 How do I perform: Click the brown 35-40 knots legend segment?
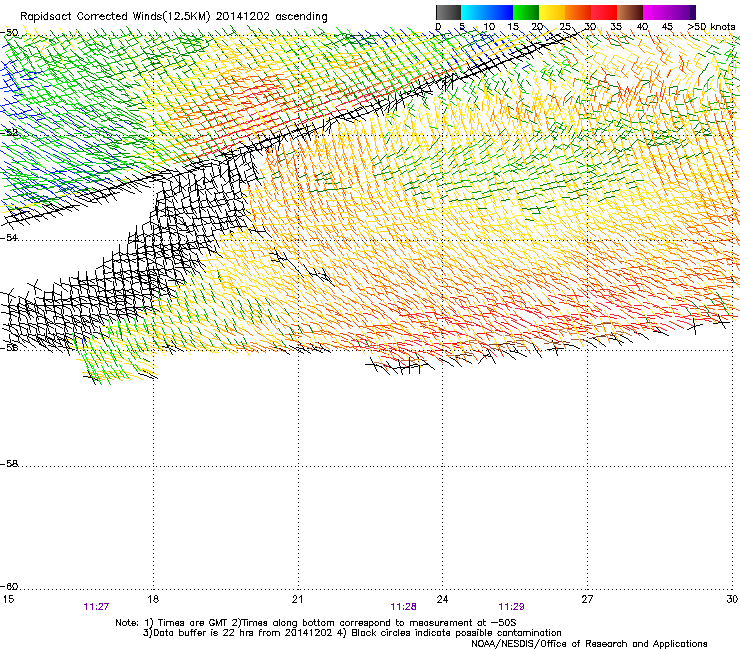(630, 12)
